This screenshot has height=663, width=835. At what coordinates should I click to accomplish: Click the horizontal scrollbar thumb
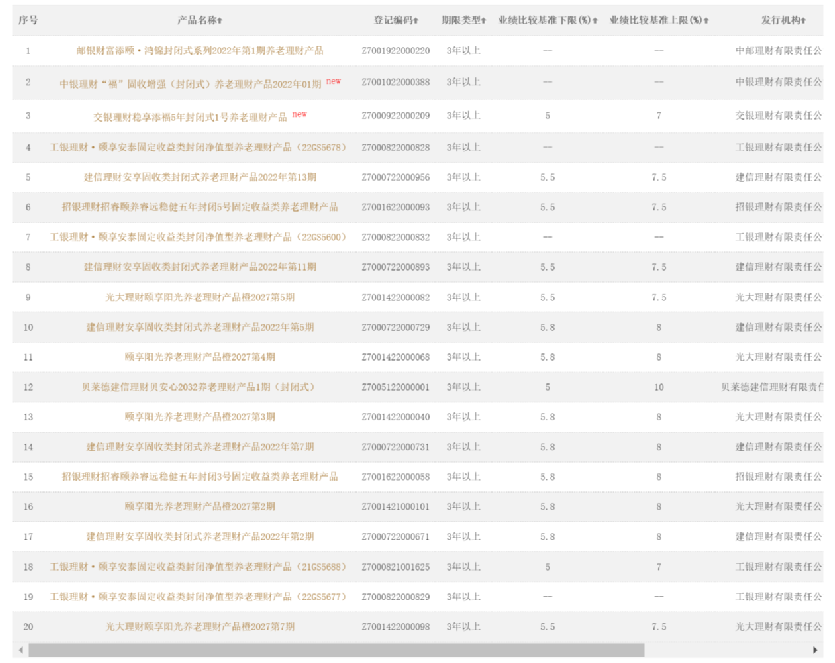[336, 650]
